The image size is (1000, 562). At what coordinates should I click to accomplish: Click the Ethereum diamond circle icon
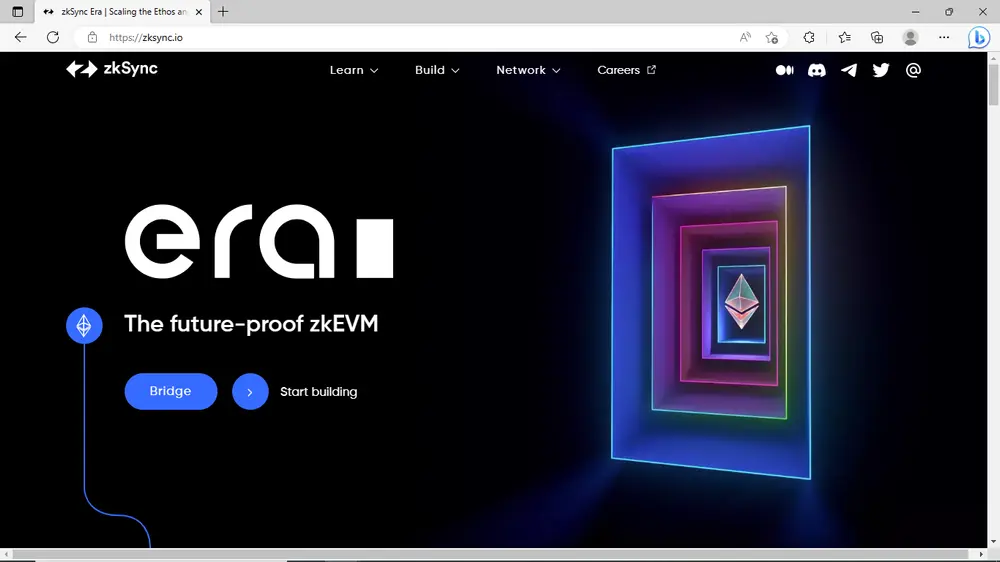pos(84,325)
